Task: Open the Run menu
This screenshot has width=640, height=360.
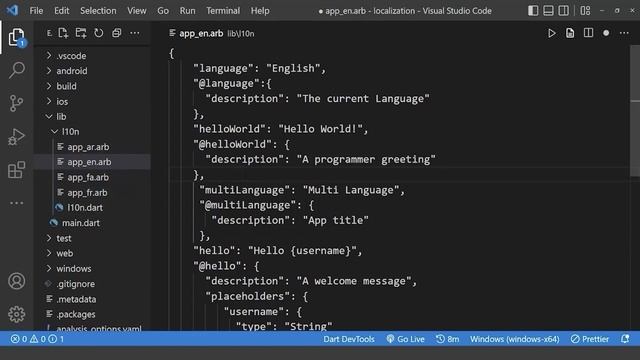Action: [x=187, y=11]
